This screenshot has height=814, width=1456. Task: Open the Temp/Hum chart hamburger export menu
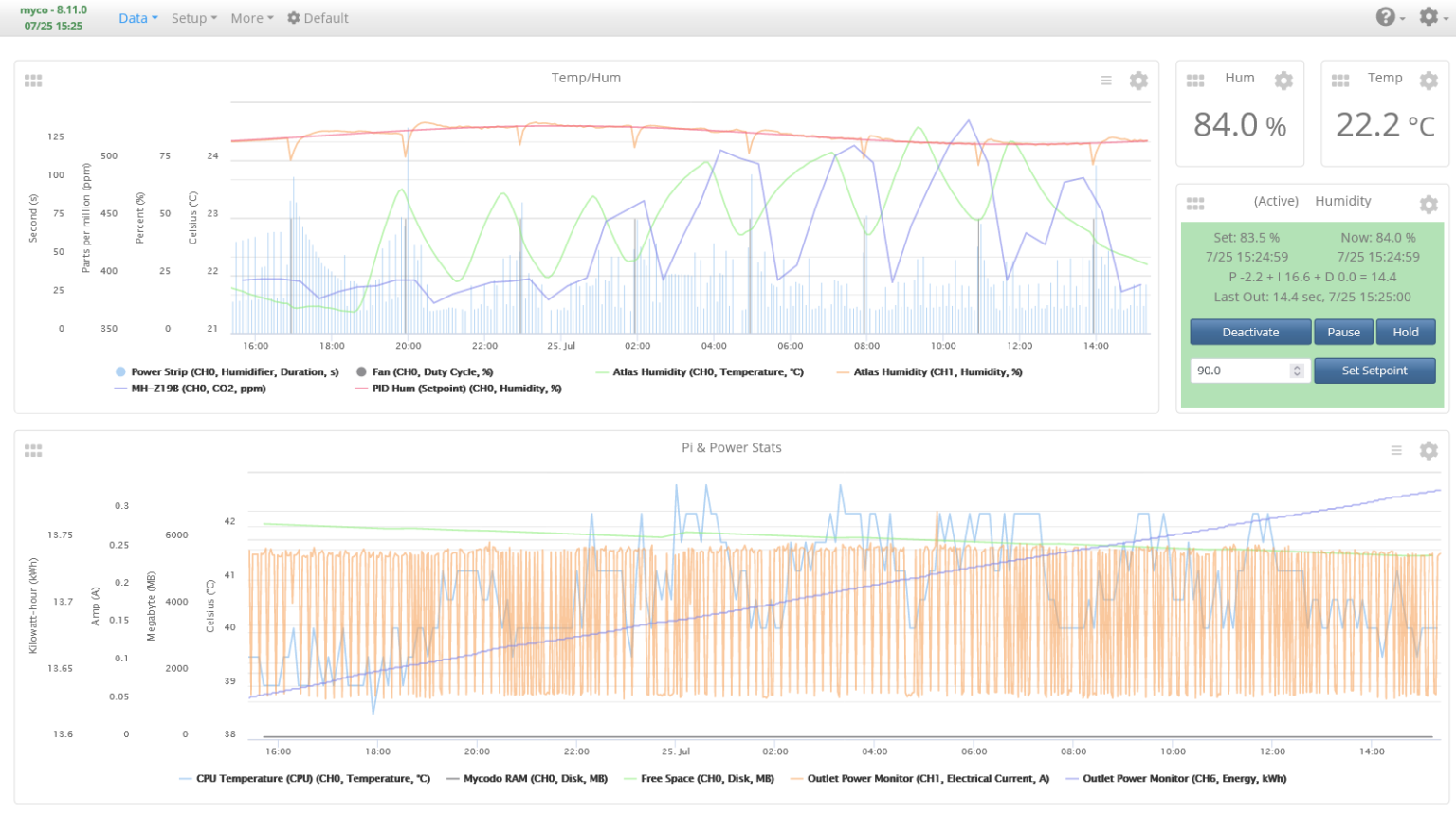[x=1105, y=81]
